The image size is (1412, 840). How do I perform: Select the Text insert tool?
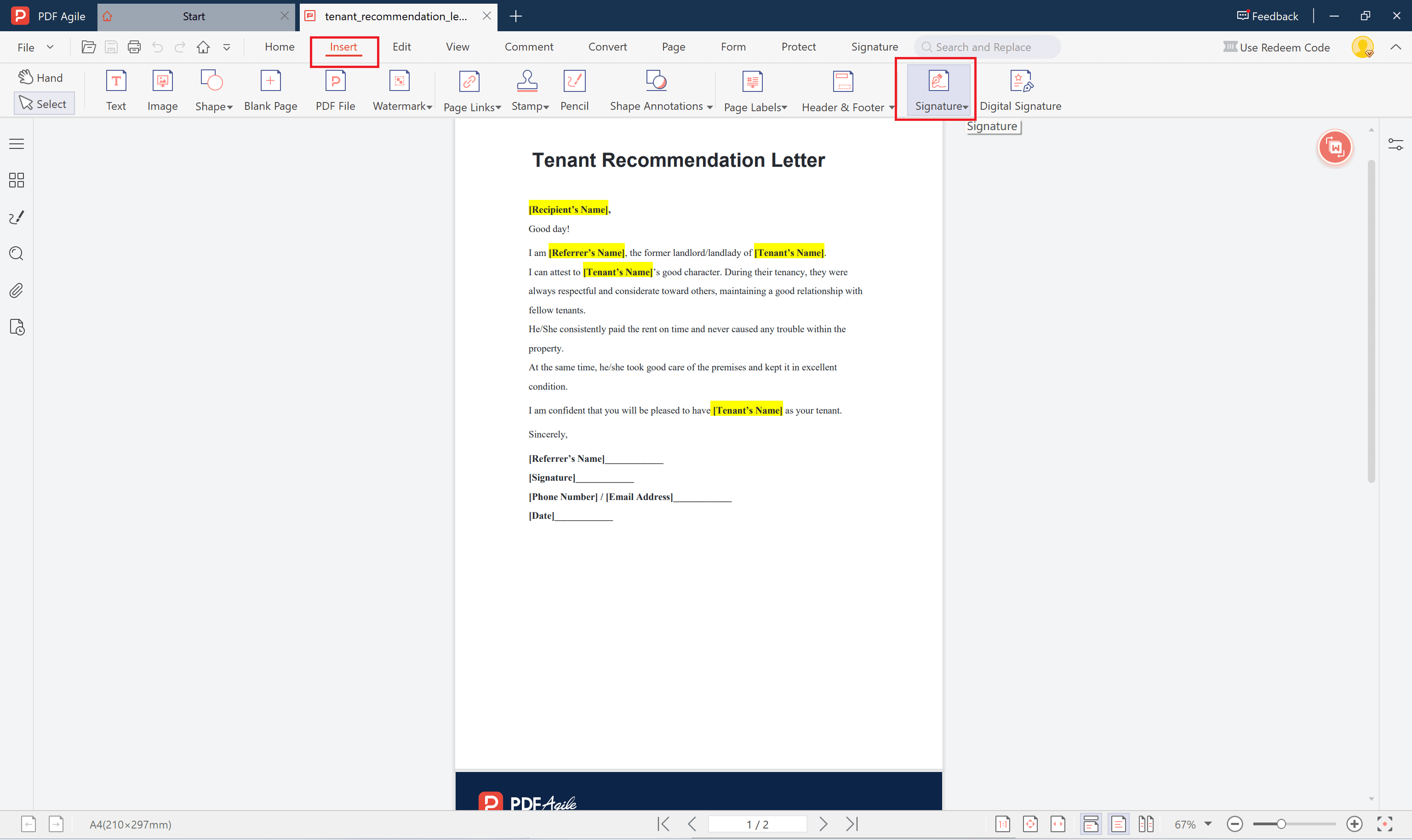tap(116, 90)
